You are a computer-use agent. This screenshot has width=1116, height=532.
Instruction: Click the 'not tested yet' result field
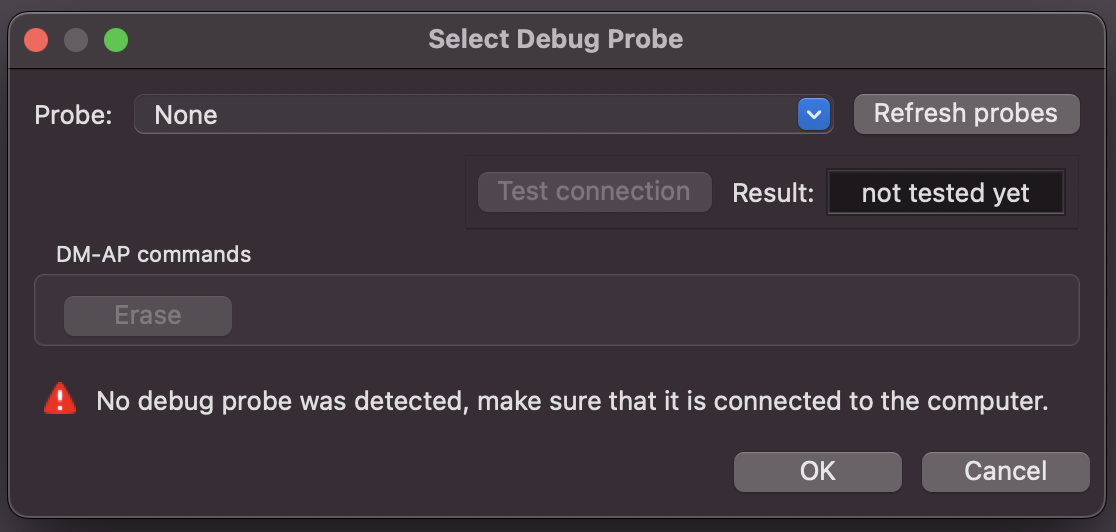[945, 193]
